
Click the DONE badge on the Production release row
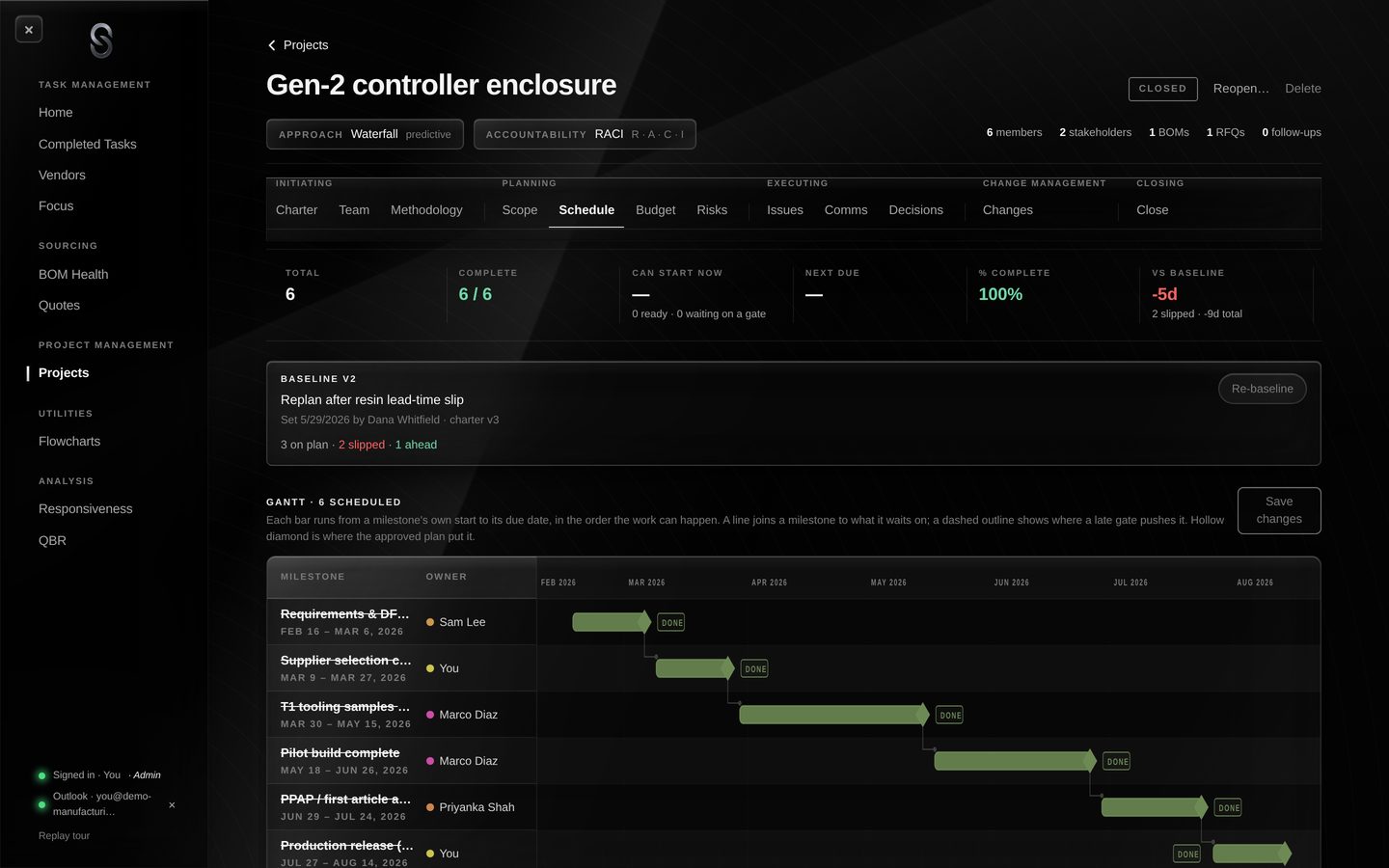point(1187,854)
